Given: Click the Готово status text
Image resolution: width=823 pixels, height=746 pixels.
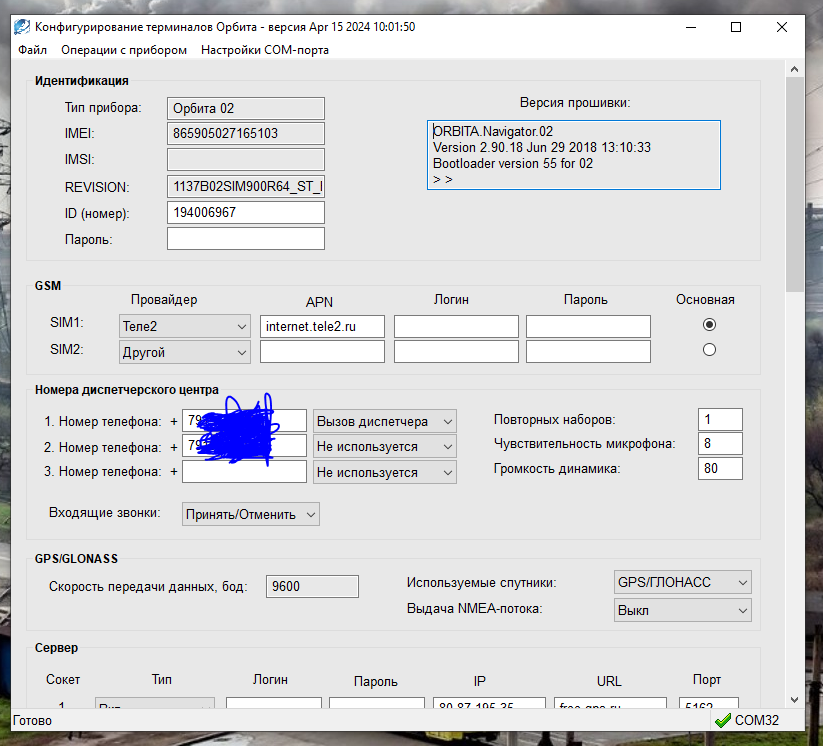Looking at the screenshot, I should [33, 720].
